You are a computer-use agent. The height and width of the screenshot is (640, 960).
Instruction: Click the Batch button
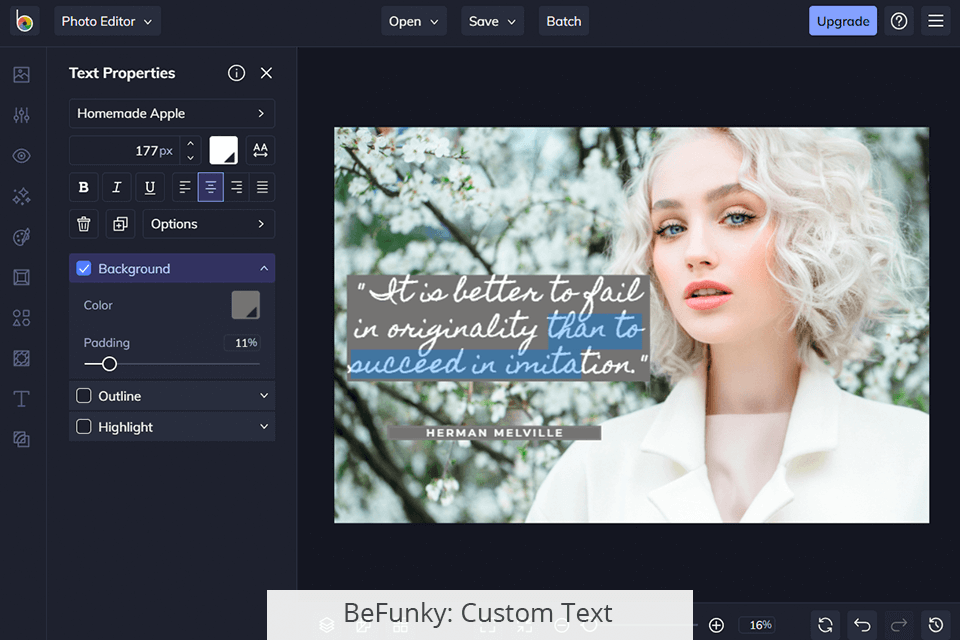click(x=563, y=21)
